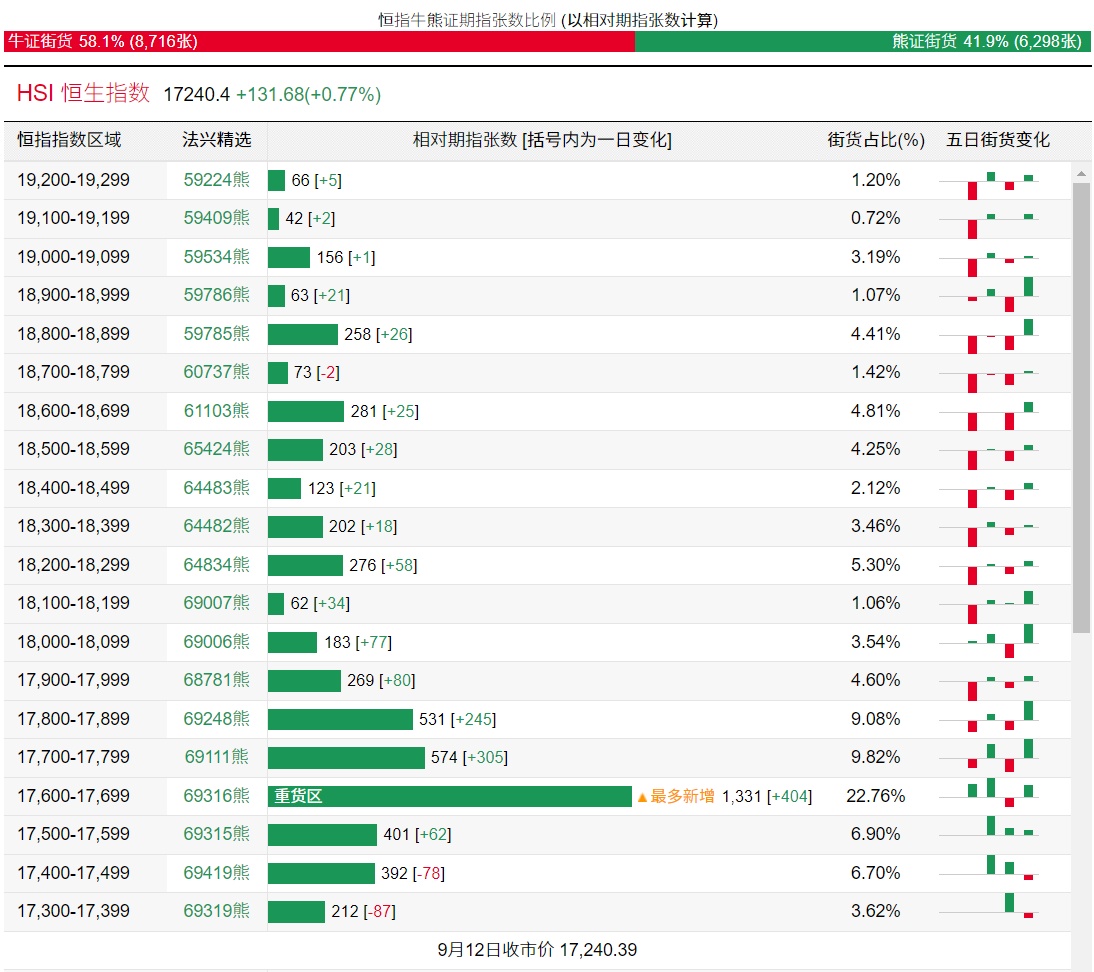
Task: Click the red 牛证街货 58.1% bar segment
Action: 319,41
